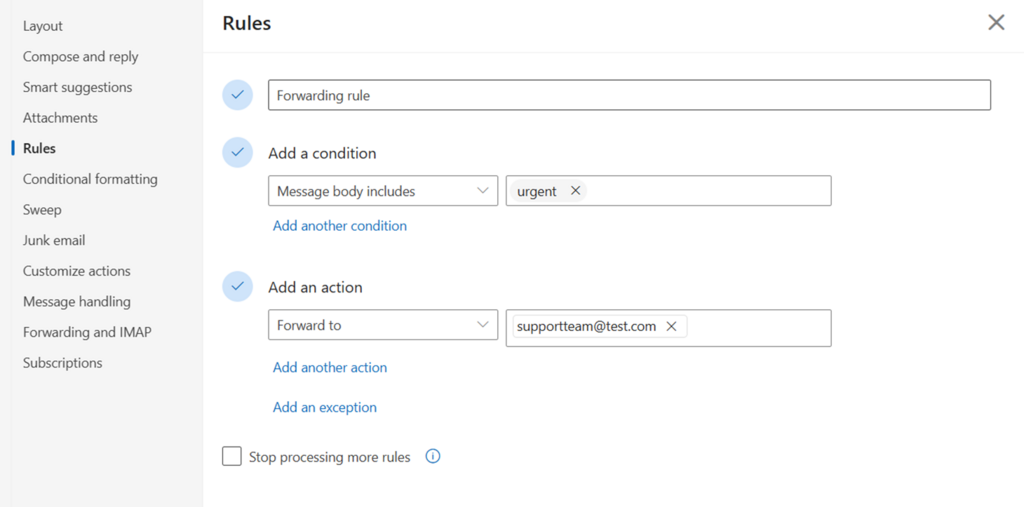Click the info icon beside Stop processing
Screen dimensions: 1024x507
(433, 457)
